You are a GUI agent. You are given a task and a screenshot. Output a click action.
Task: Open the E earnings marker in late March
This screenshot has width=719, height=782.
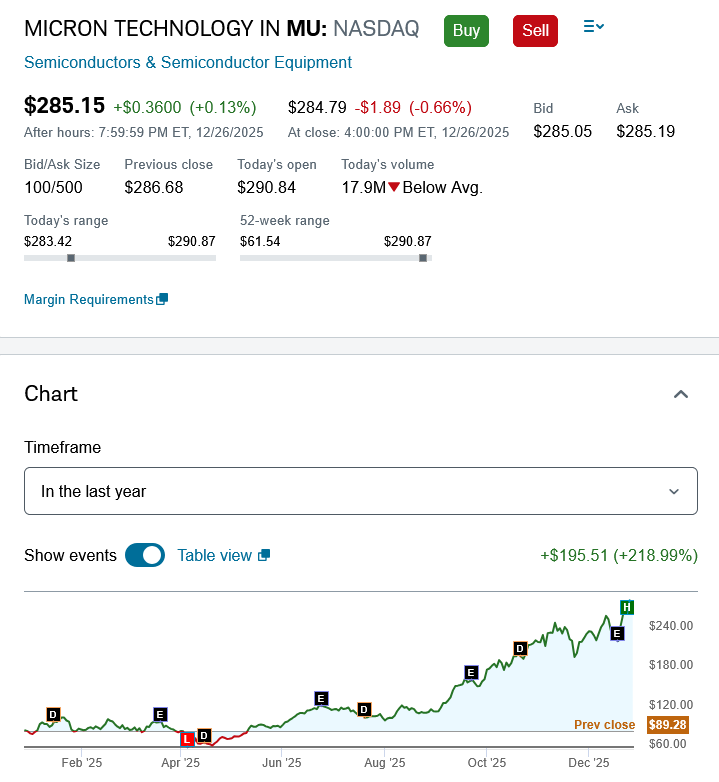(x=160, y=715)
